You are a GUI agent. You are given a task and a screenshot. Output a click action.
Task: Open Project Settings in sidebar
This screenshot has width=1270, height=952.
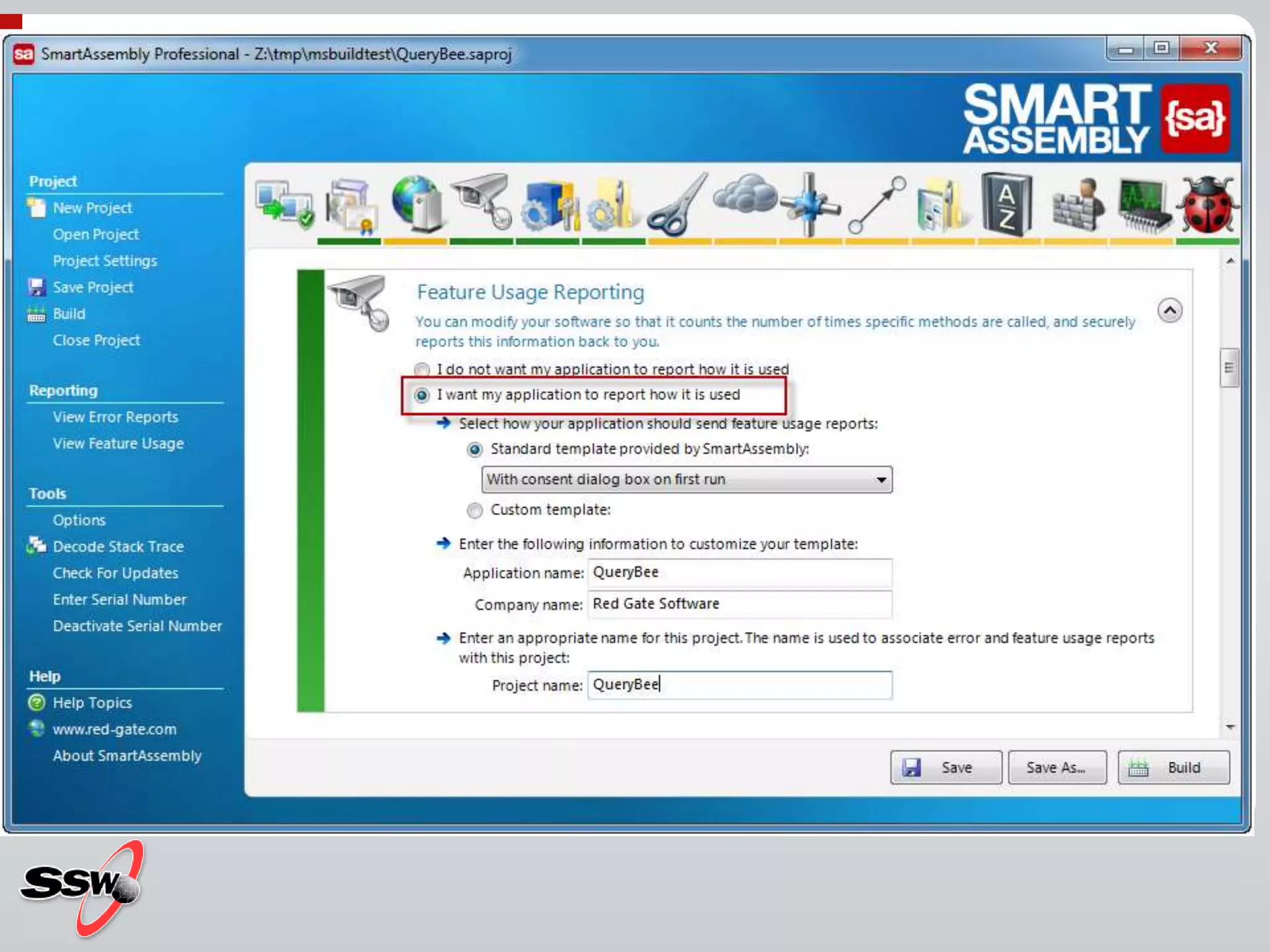tap(105, 261)
